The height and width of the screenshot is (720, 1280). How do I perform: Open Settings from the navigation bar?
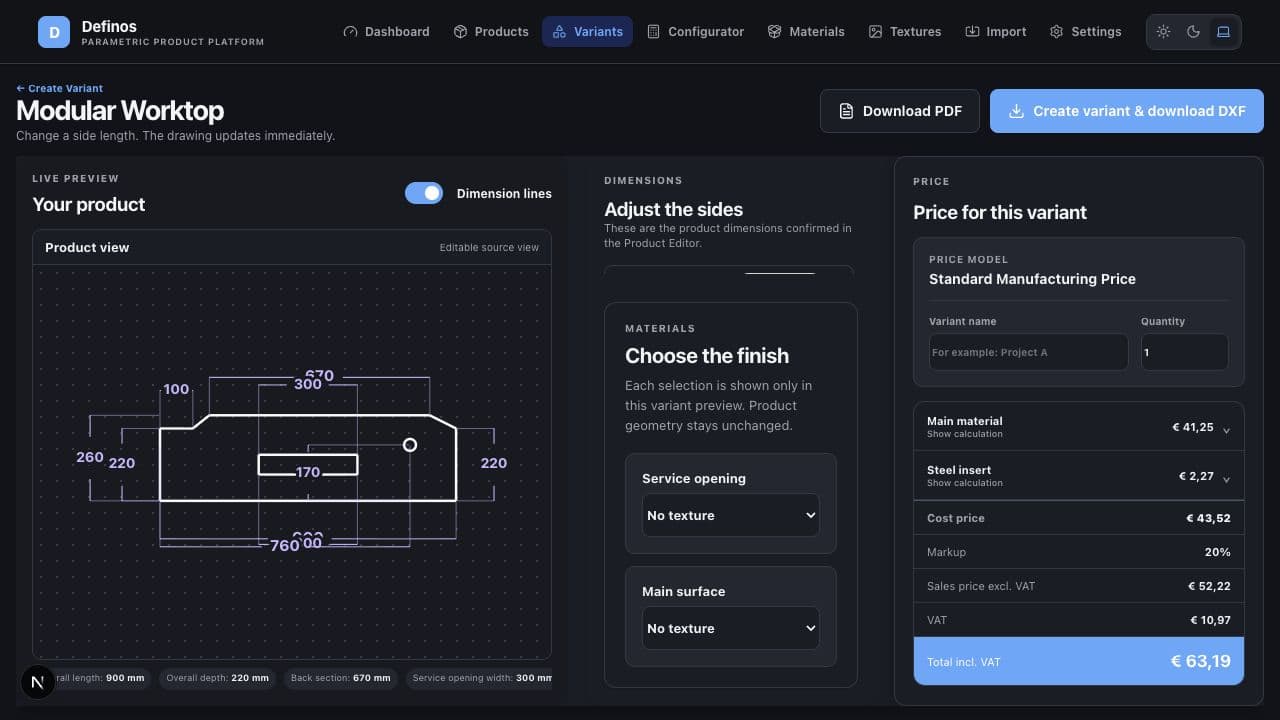coord(1086,31)
